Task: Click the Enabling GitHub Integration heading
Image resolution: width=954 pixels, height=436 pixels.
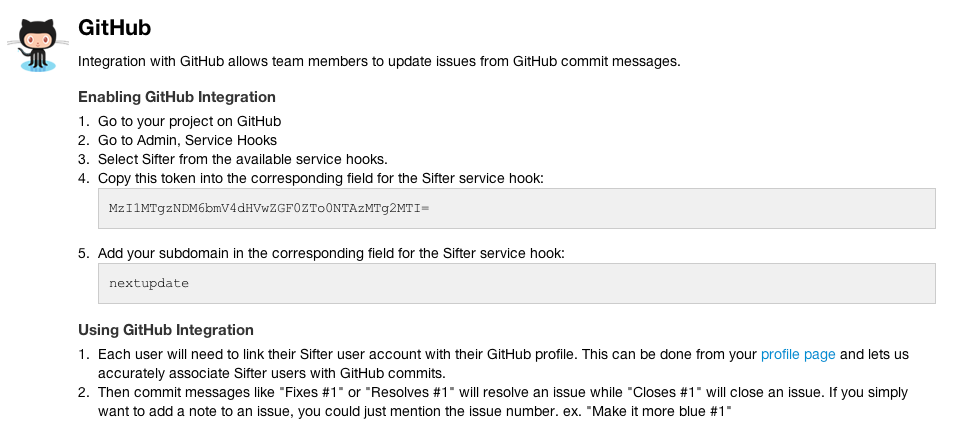Action: pyautogui.click(x=176, y=97)
